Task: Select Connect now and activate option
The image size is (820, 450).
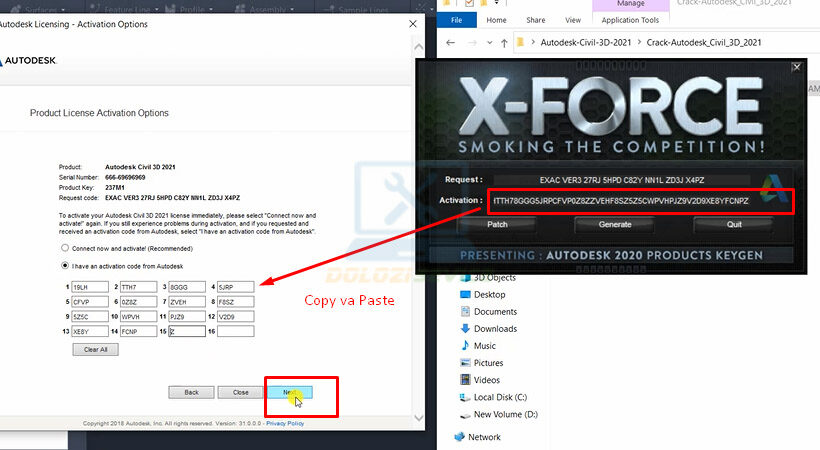Action: [66, 247]
